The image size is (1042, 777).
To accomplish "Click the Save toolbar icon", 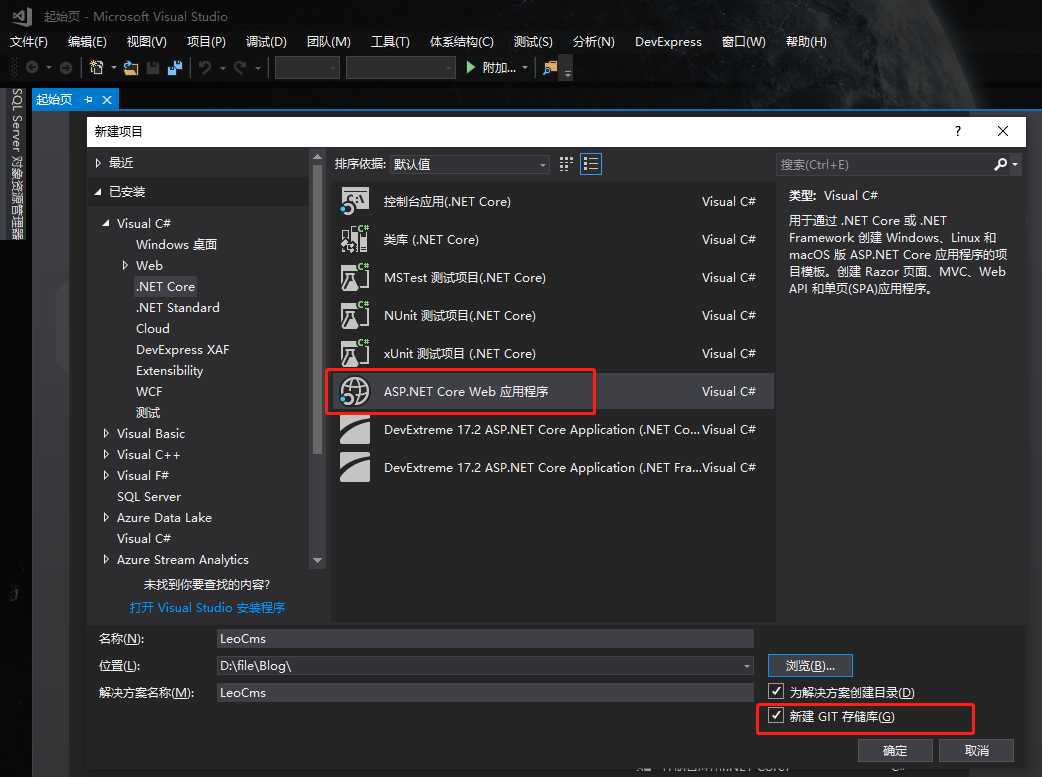I will 153,67.
